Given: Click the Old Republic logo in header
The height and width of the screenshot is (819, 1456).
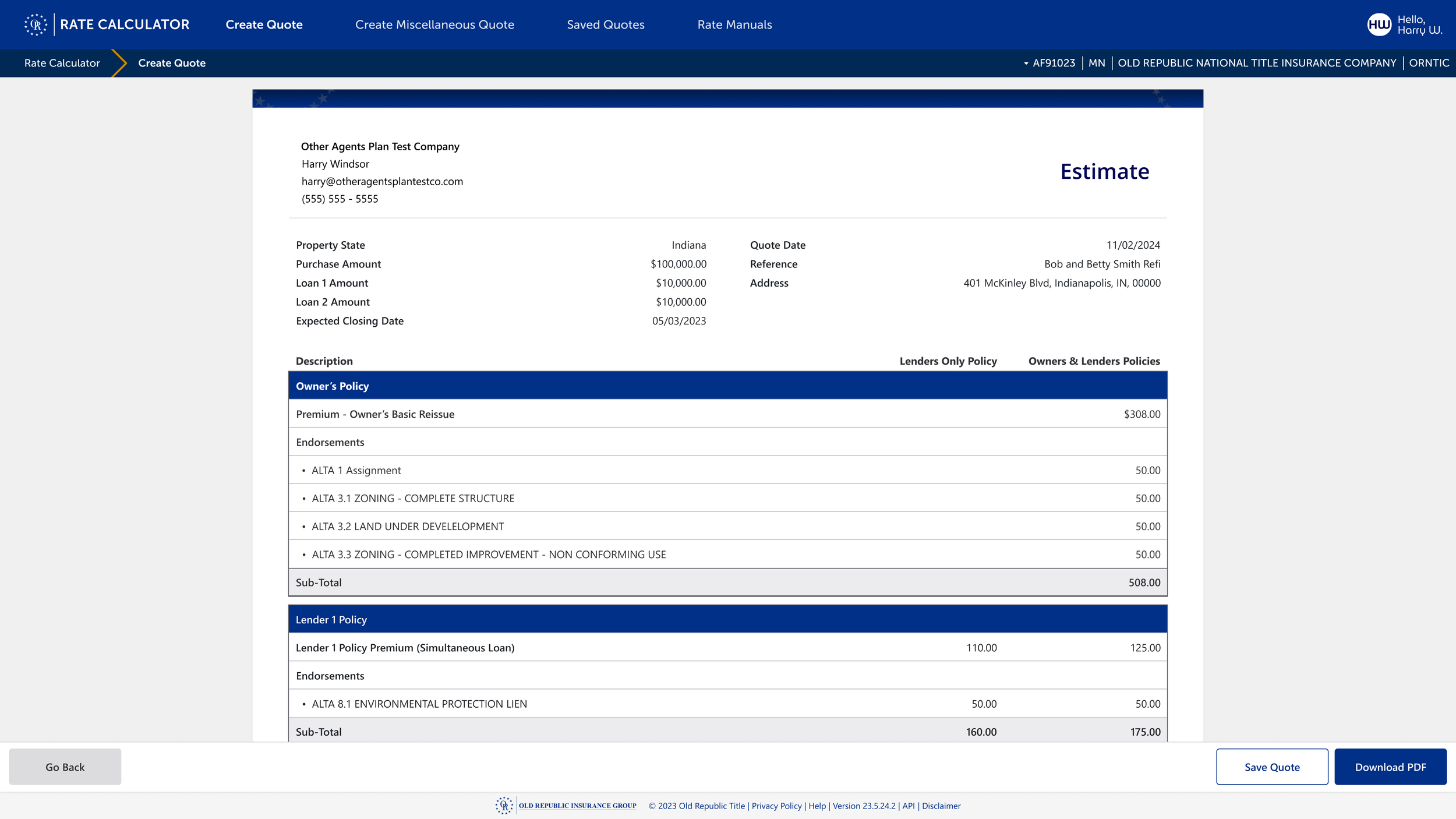Looking at the screenshot, I should pyautogui.click(x=36, y=24).
